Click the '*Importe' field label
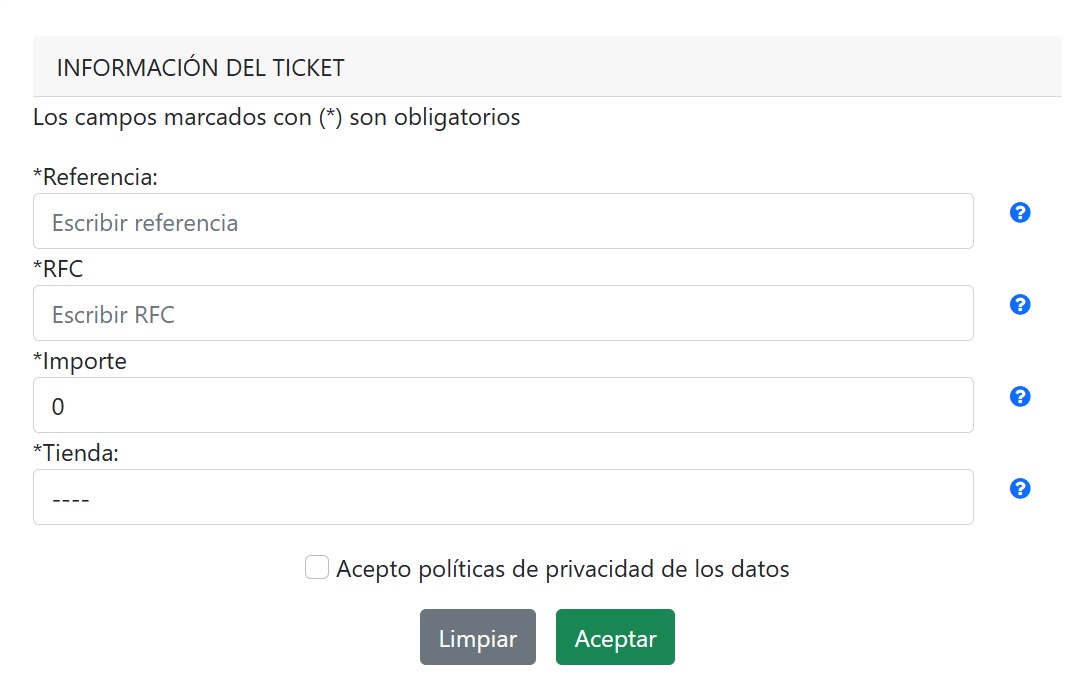This screenshot has height=692, width=1089. tap(80, 361)
